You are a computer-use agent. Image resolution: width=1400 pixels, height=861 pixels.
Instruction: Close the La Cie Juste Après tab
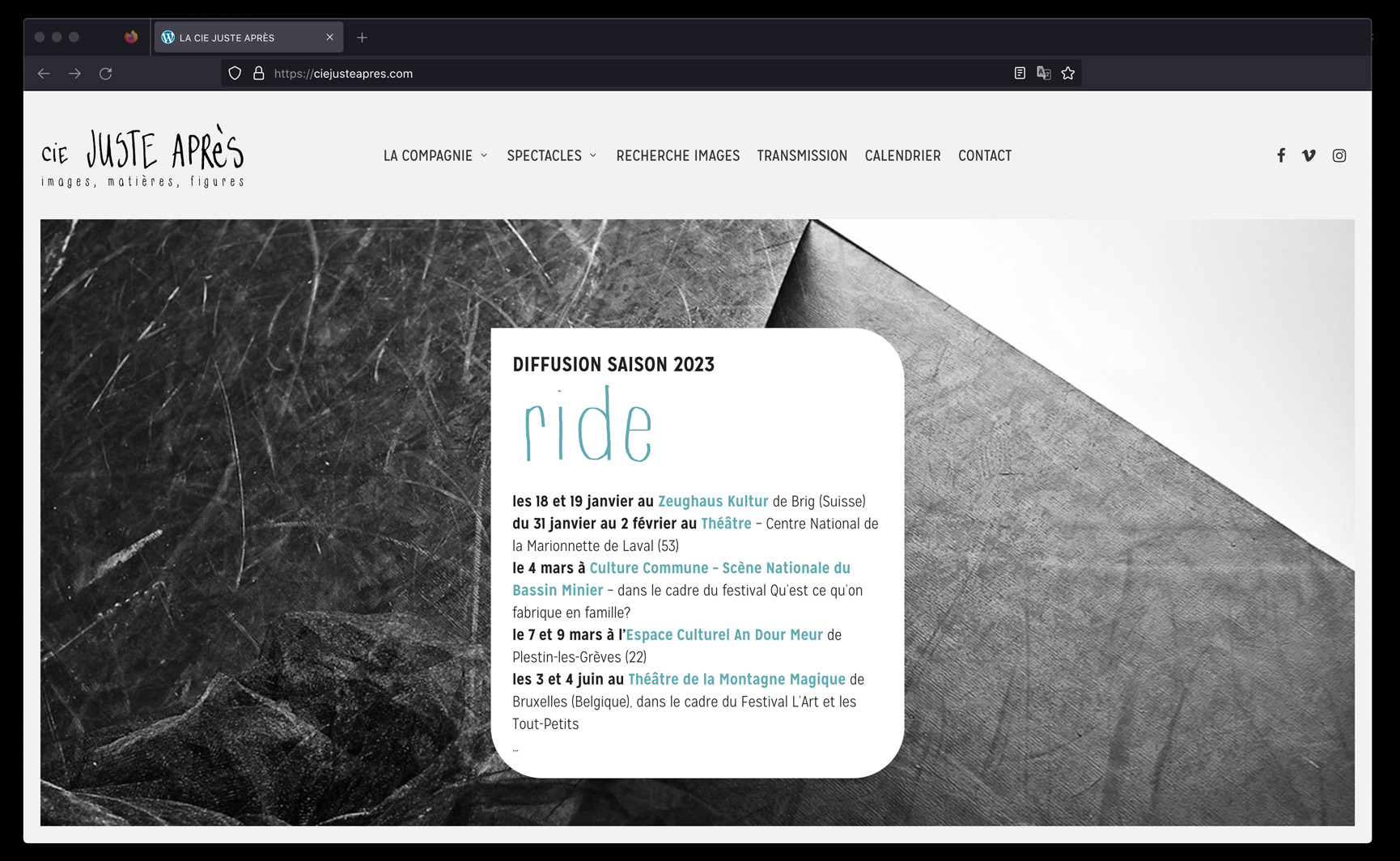329,37
